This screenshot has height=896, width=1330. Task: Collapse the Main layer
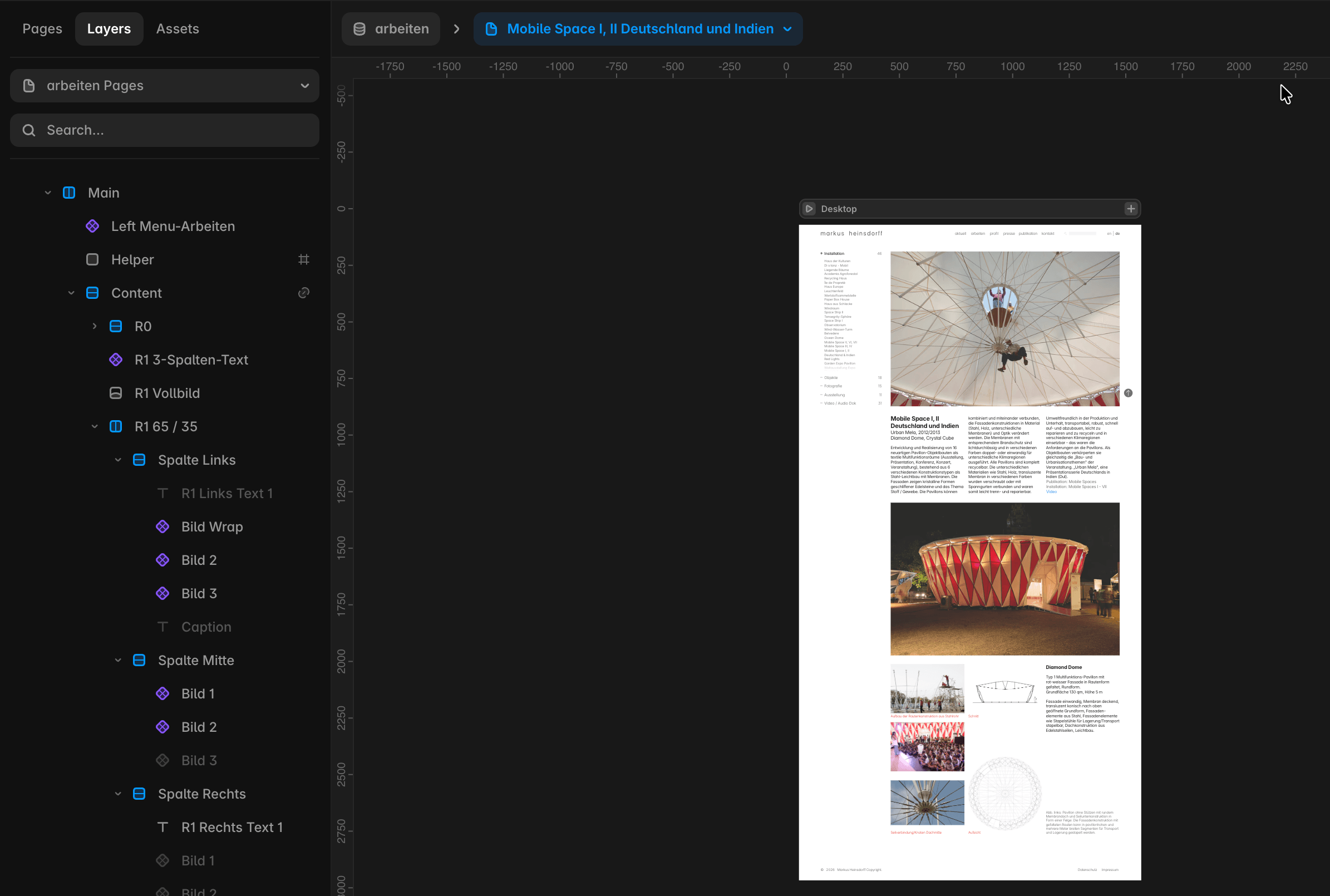click(48, 193)
